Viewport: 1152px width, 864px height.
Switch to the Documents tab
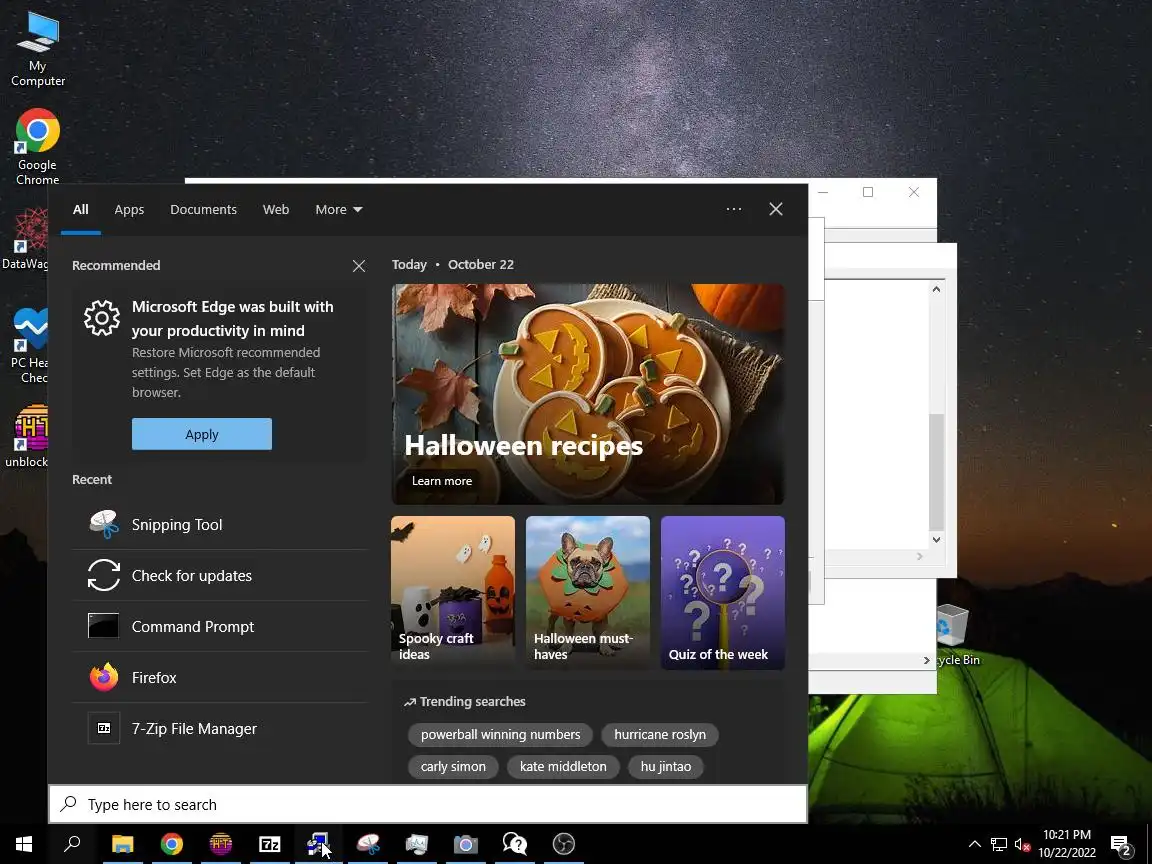pos(204,209)
